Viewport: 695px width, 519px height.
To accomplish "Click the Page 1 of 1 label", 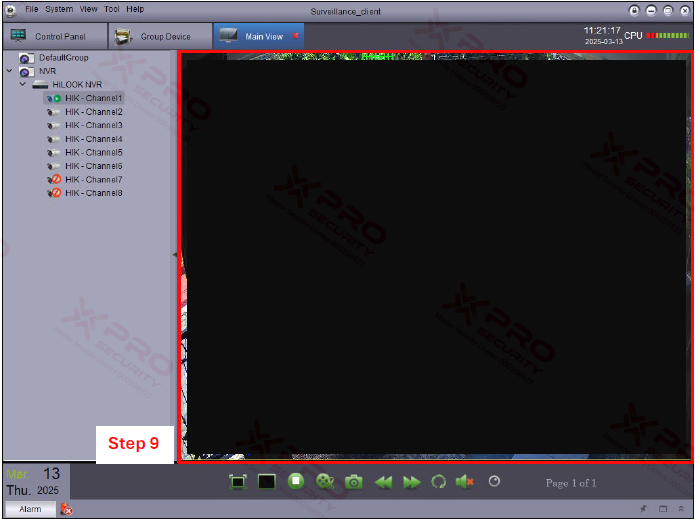I will pyautogui.click(x=571, y=483).
